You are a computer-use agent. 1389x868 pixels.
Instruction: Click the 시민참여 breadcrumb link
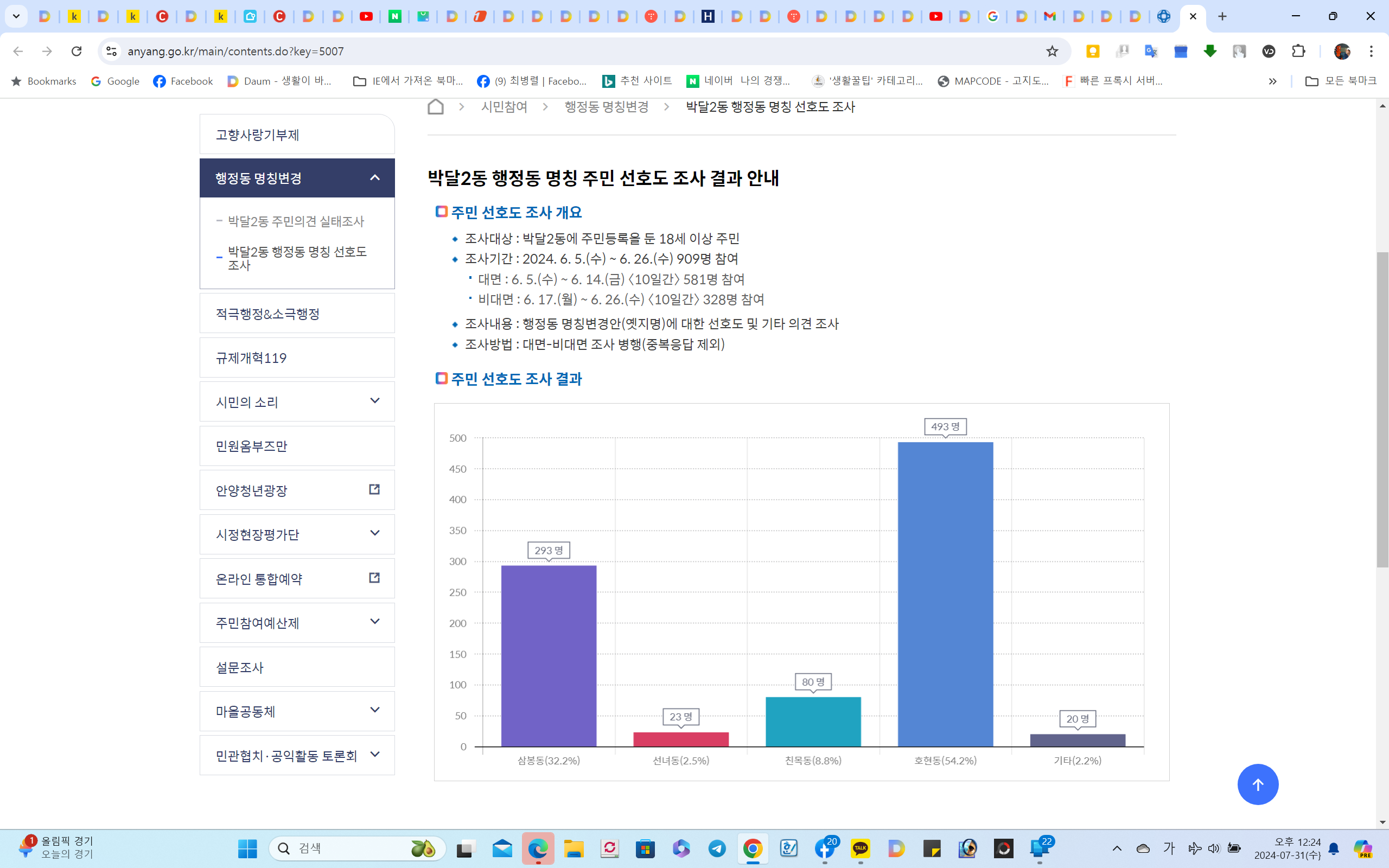tap(504, 107)
